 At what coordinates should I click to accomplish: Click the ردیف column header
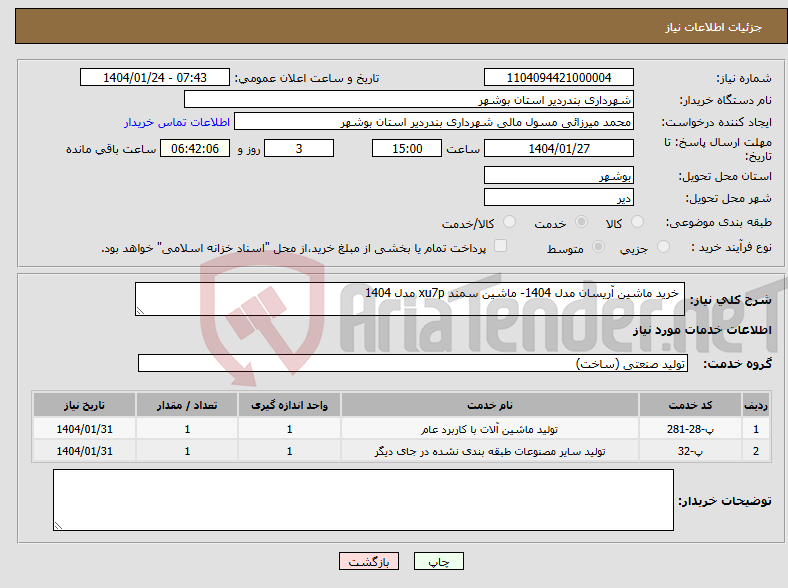tap(756, 405)
